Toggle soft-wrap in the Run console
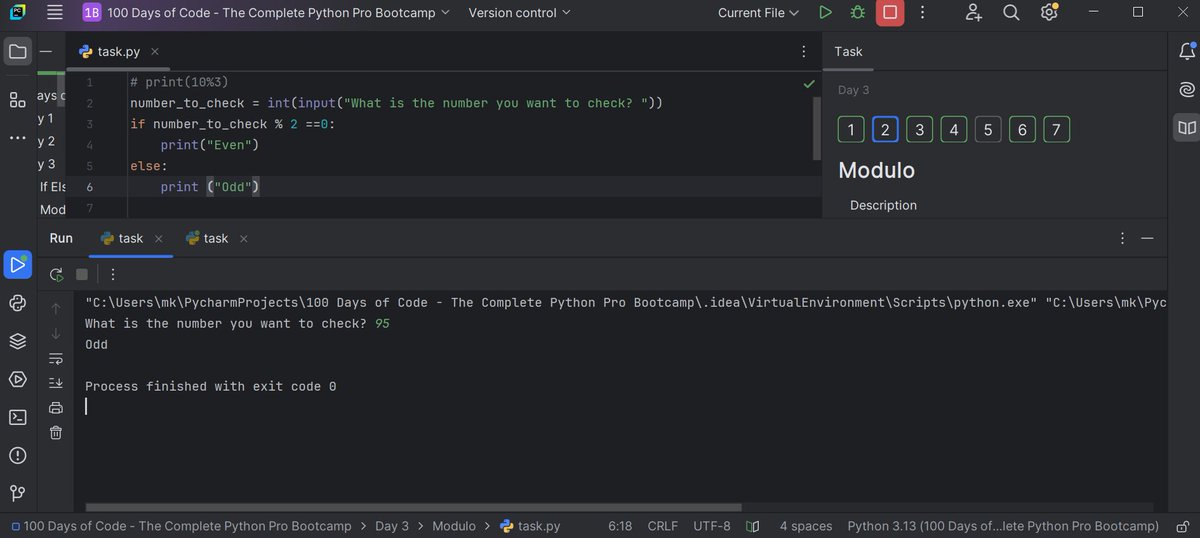1200x538 pixels. tap(56, 358)
